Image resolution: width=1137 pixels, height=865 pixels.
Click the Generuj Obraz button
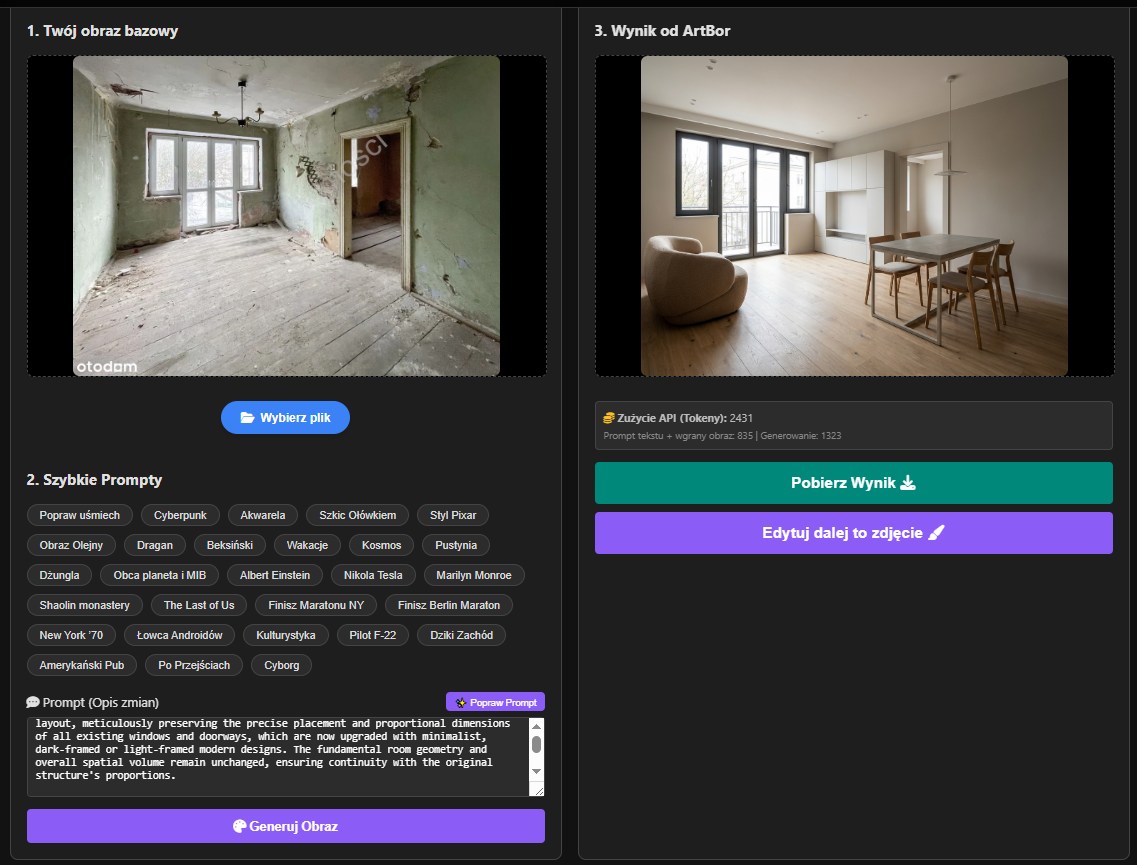point(285,826)
